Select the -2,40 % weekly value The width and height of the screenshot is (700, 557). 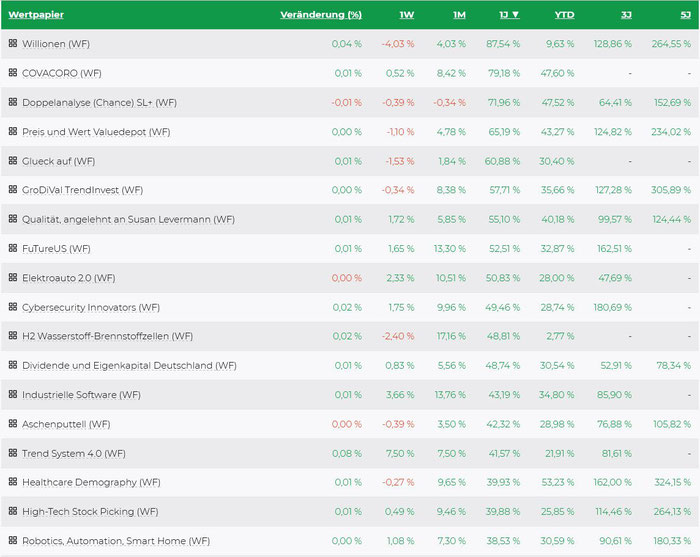click(398, 336)
